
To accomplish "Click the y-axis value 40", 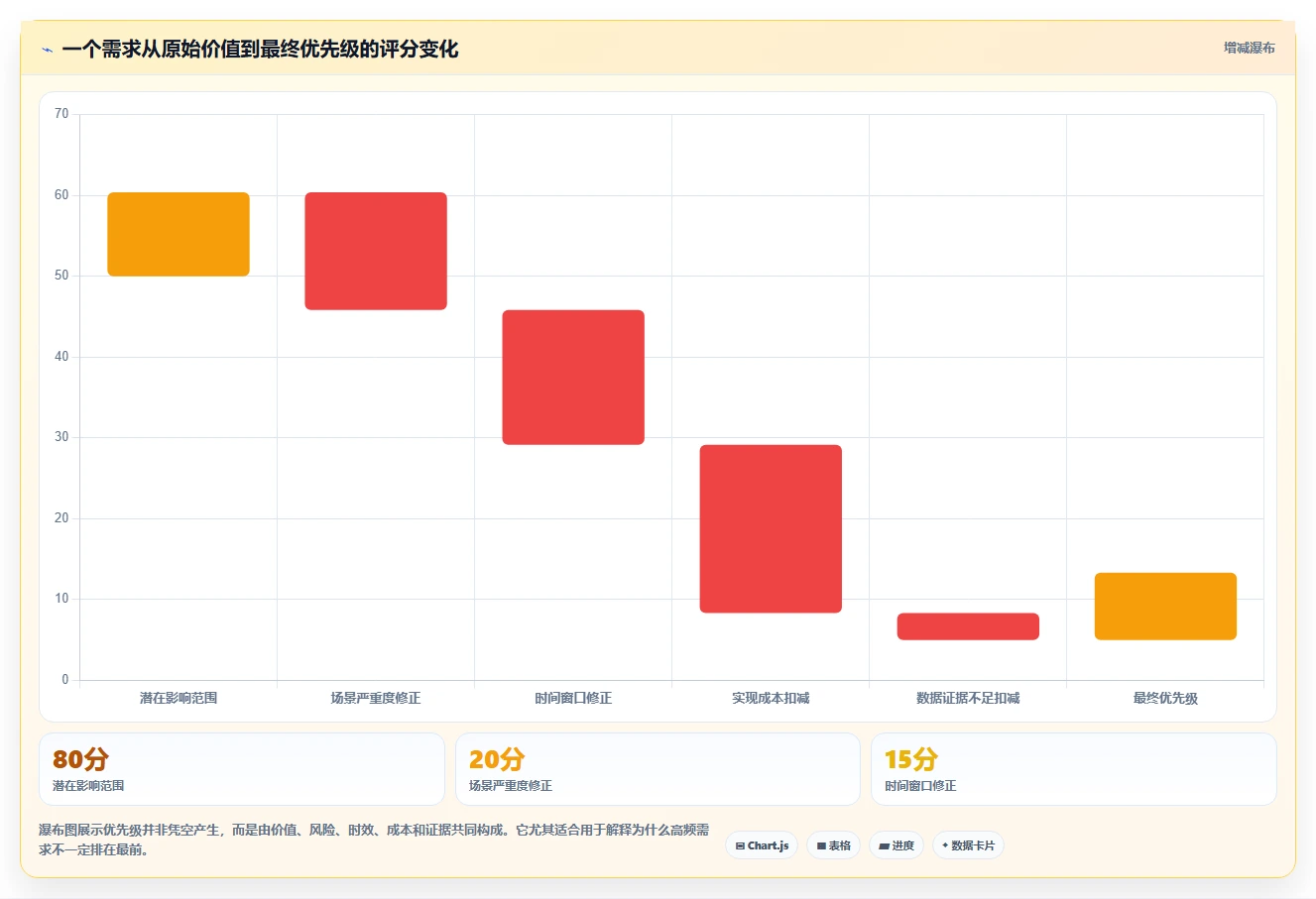I will 61,357.
